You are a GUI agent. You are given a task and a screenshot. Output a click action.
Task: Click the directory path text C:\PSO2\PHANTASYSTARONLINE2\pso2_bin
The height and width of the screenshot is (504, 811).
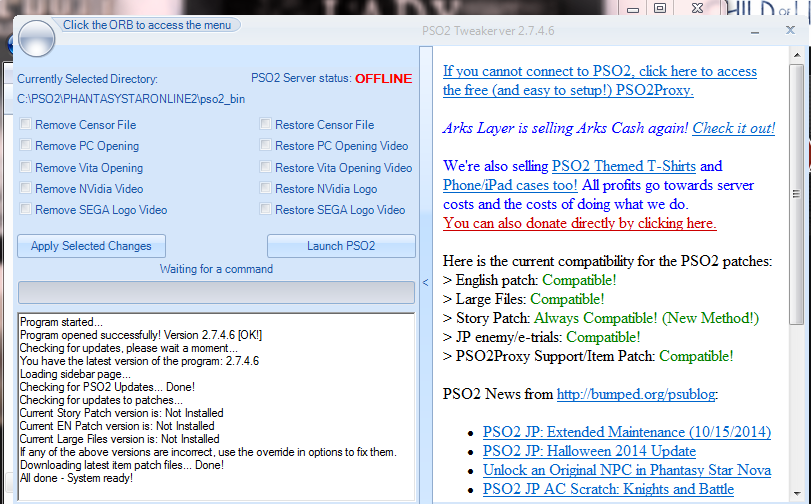click(x=131, y=99)
